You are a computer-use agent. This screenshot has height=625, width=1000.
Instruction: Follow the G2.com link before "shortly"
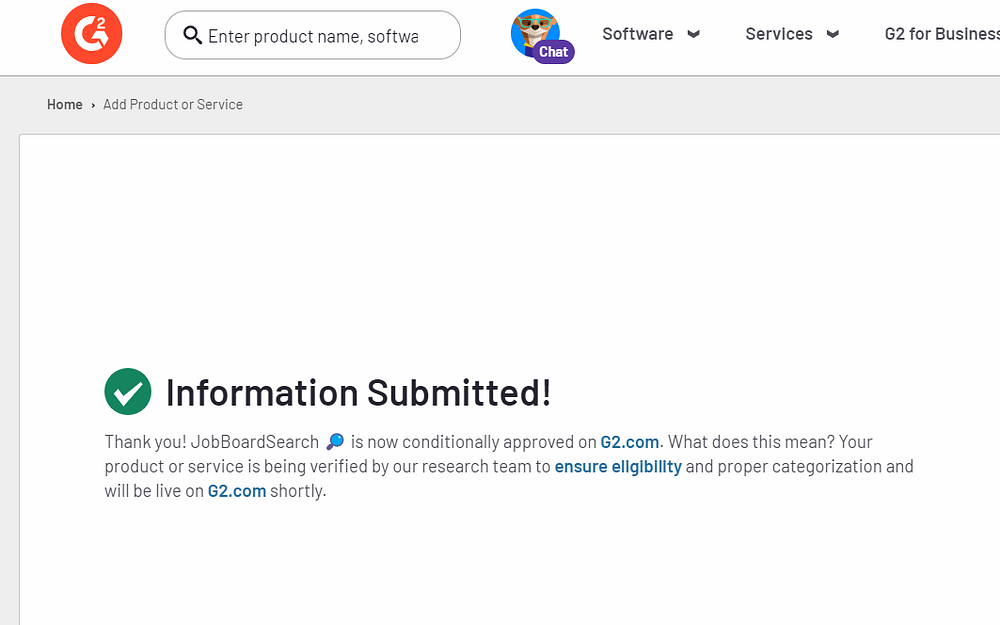click(x=237, y=491)
